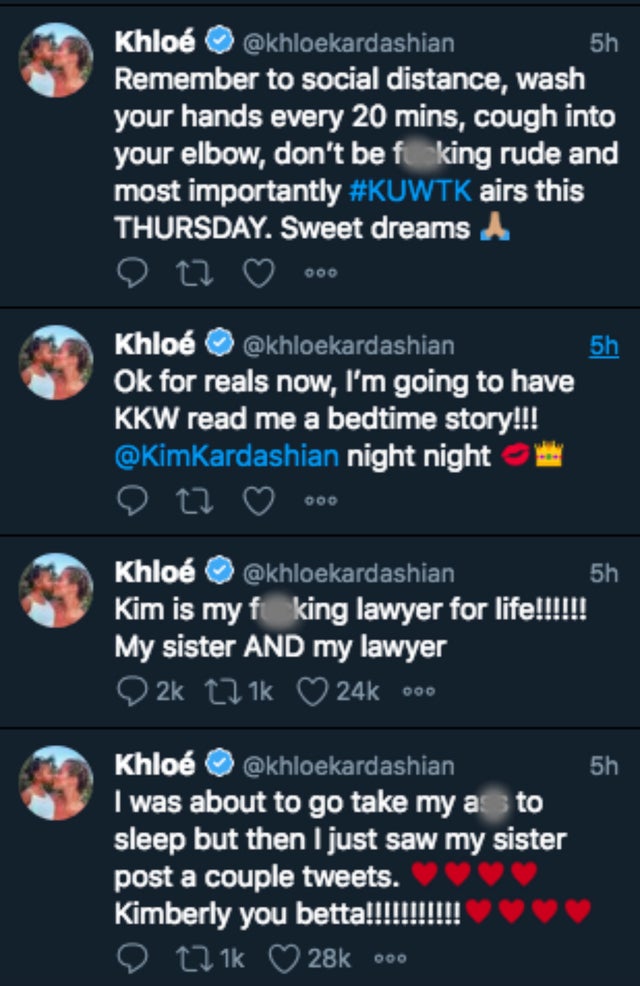640x986 pixels.
Task: Reply to the Kimberly you betta tweet
Action: pyautogui.click(x=131, y=957)
